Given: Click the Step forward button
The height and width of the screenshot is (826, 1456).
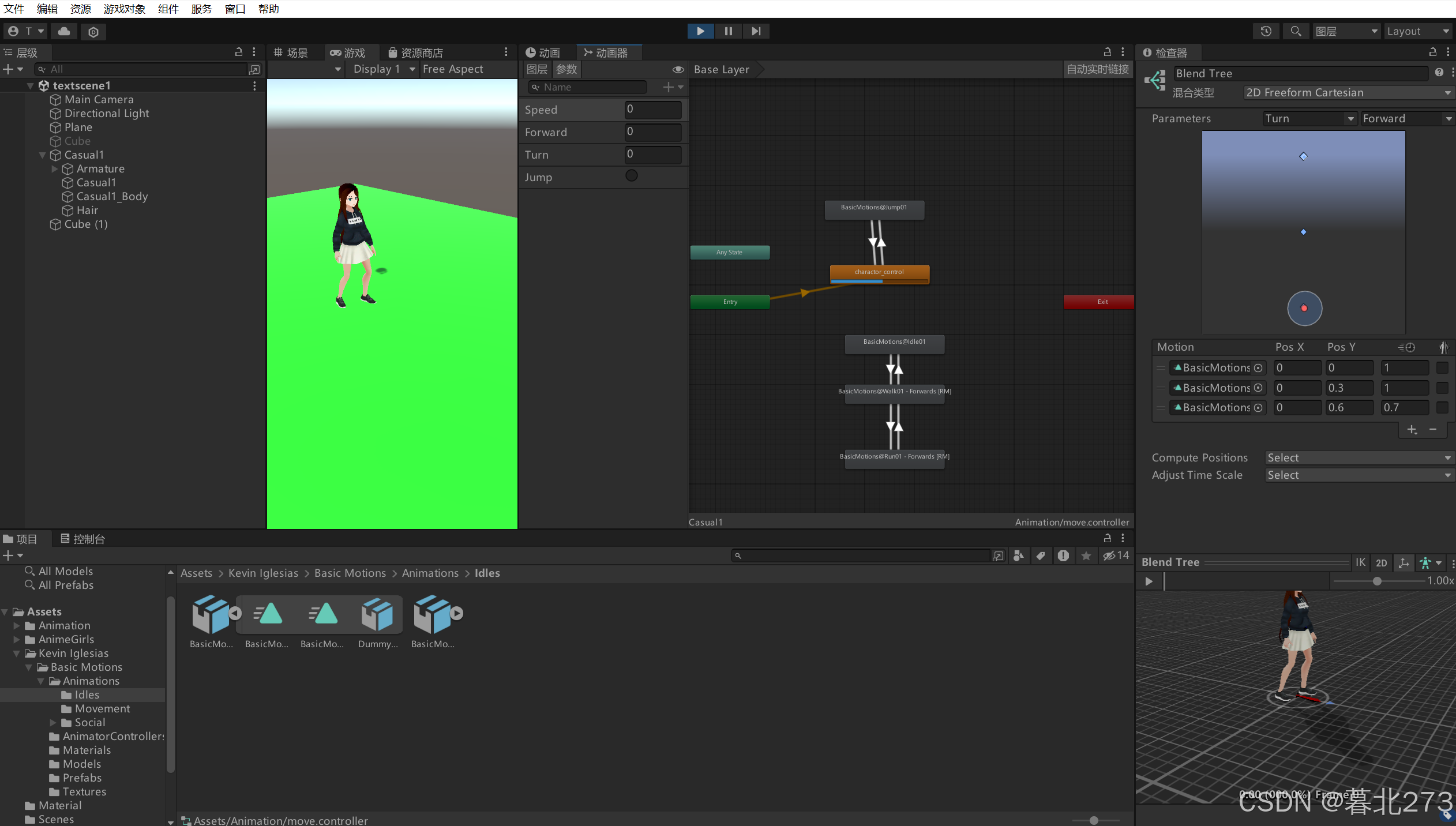Looking at the screenshot, I should 756,31.
